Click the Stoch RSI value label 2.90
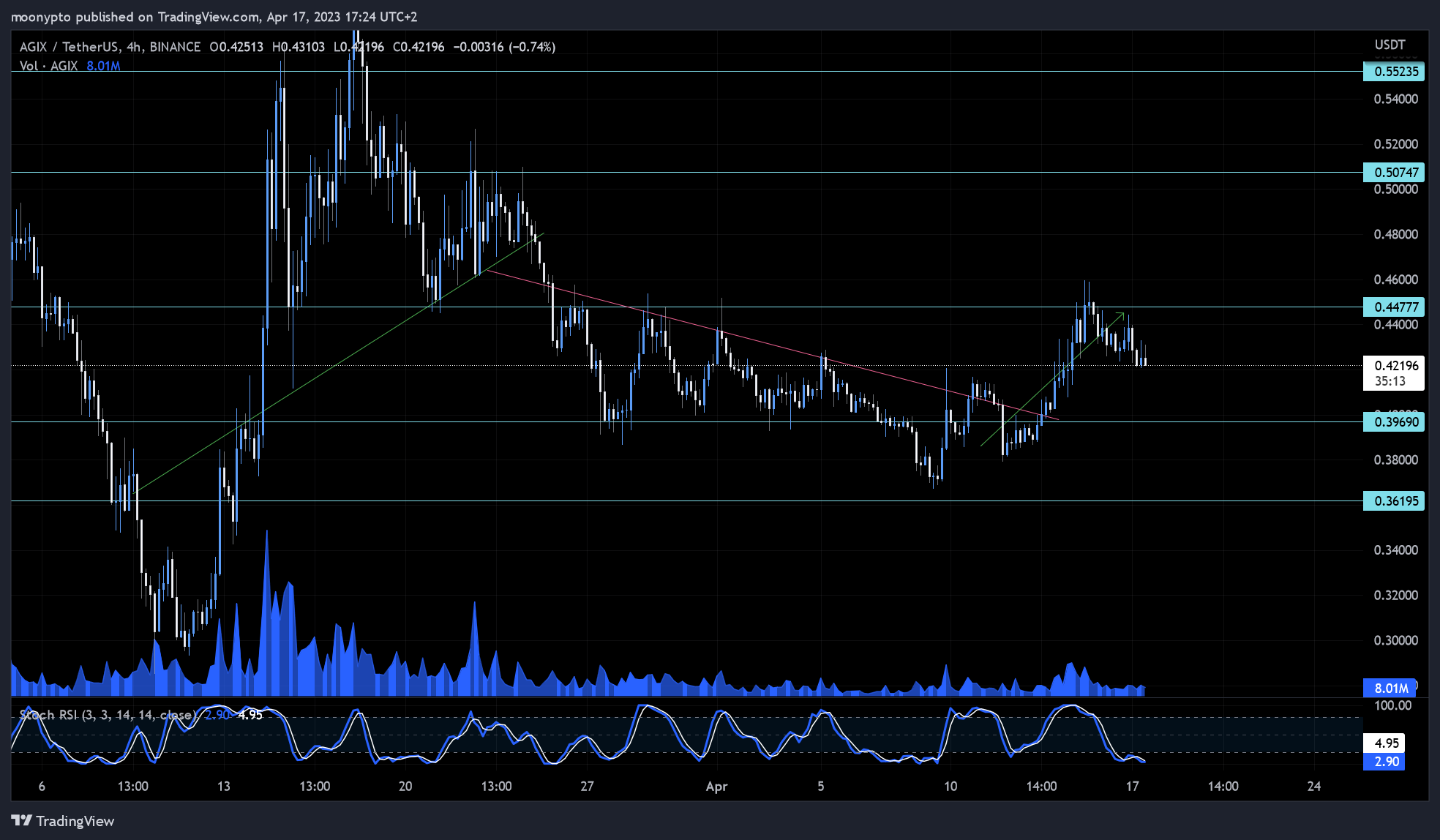Image resolution: width=1440 pixels, height=840 pixels. 1384,762
